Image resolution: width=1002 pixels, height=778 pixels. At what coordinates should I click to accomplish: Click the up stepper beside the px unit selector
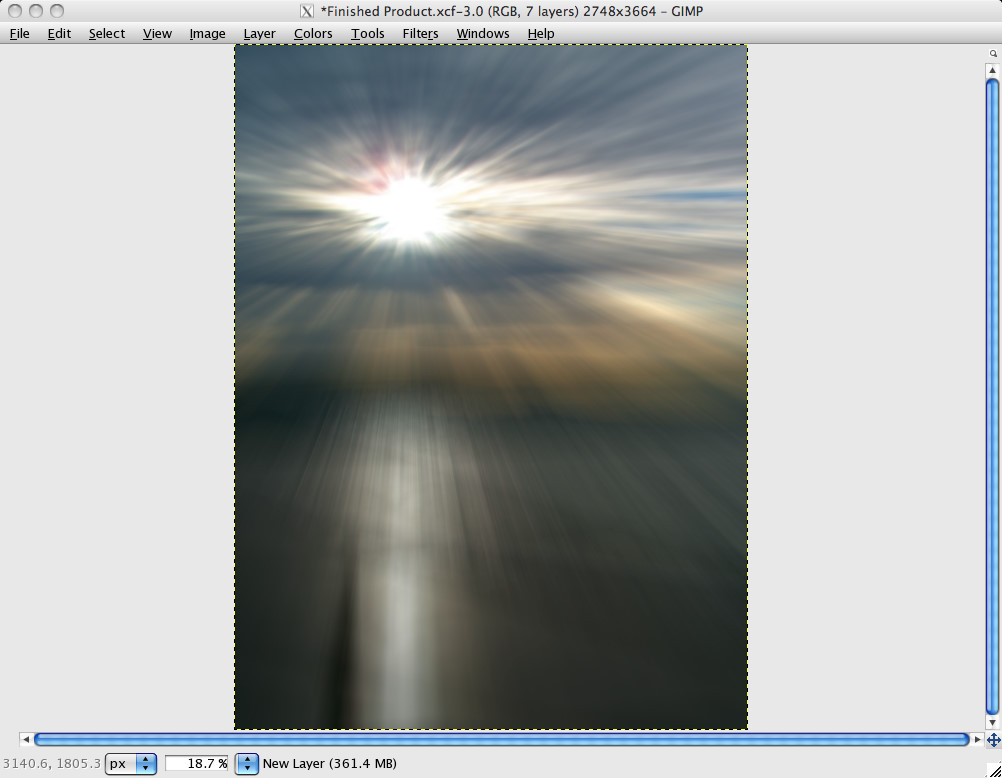pos(145,760)
